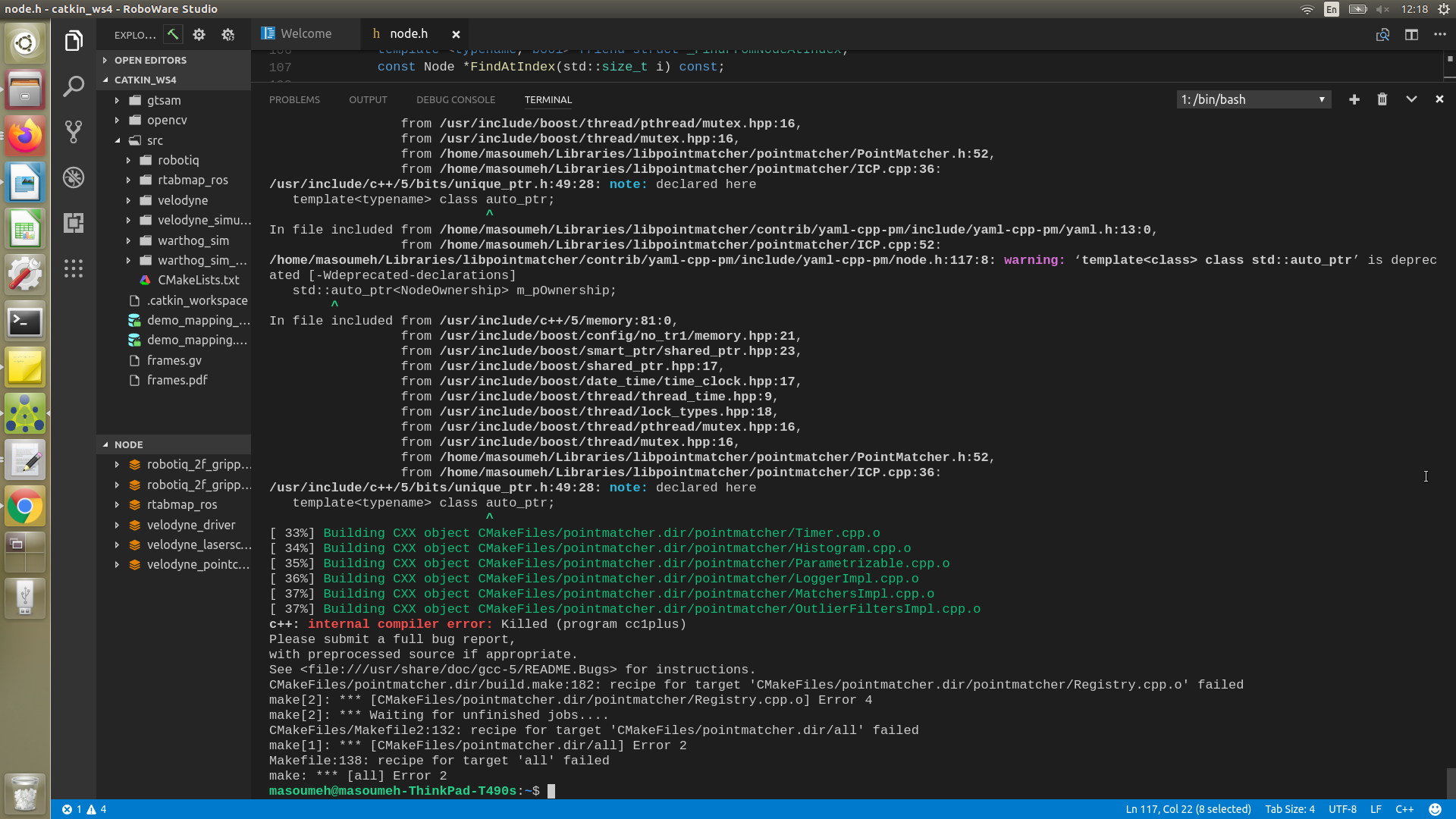The height and width of the screenshot is (819, 1456).
Task: Click the split editor icon
Action: coord(1410,34)
